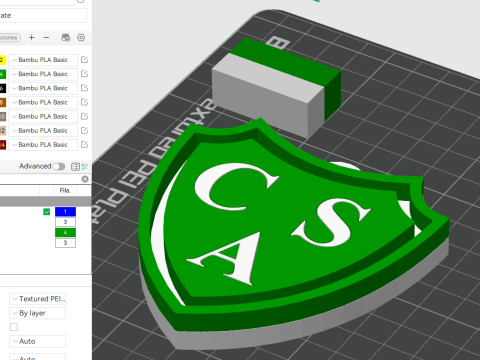The height and width of the screenshot is (360, 480).
Task: Sync filament list from AMS icon
Action: [66, 38]
